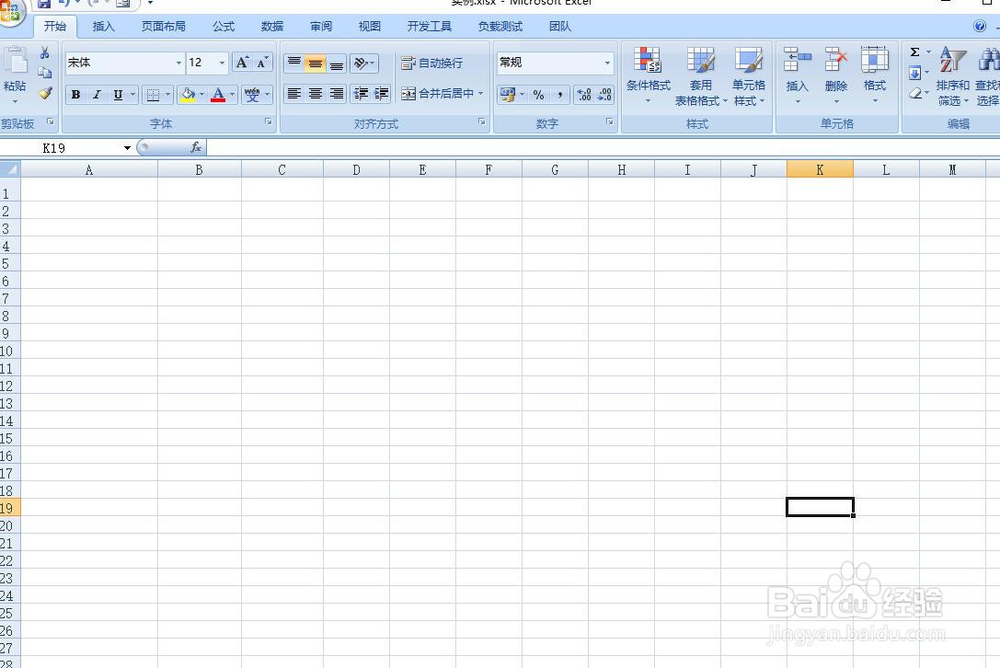Click AutoSum sigma icon
This screenshot has height=668, width=1000.
[x=915, y=52]
